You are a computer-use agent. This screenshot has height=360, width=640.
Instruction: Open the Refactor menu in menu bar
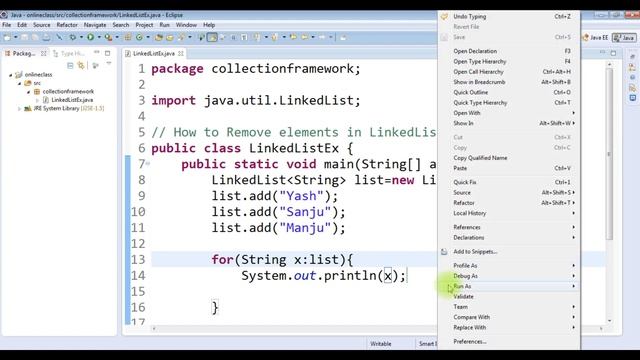pos(67,25)
